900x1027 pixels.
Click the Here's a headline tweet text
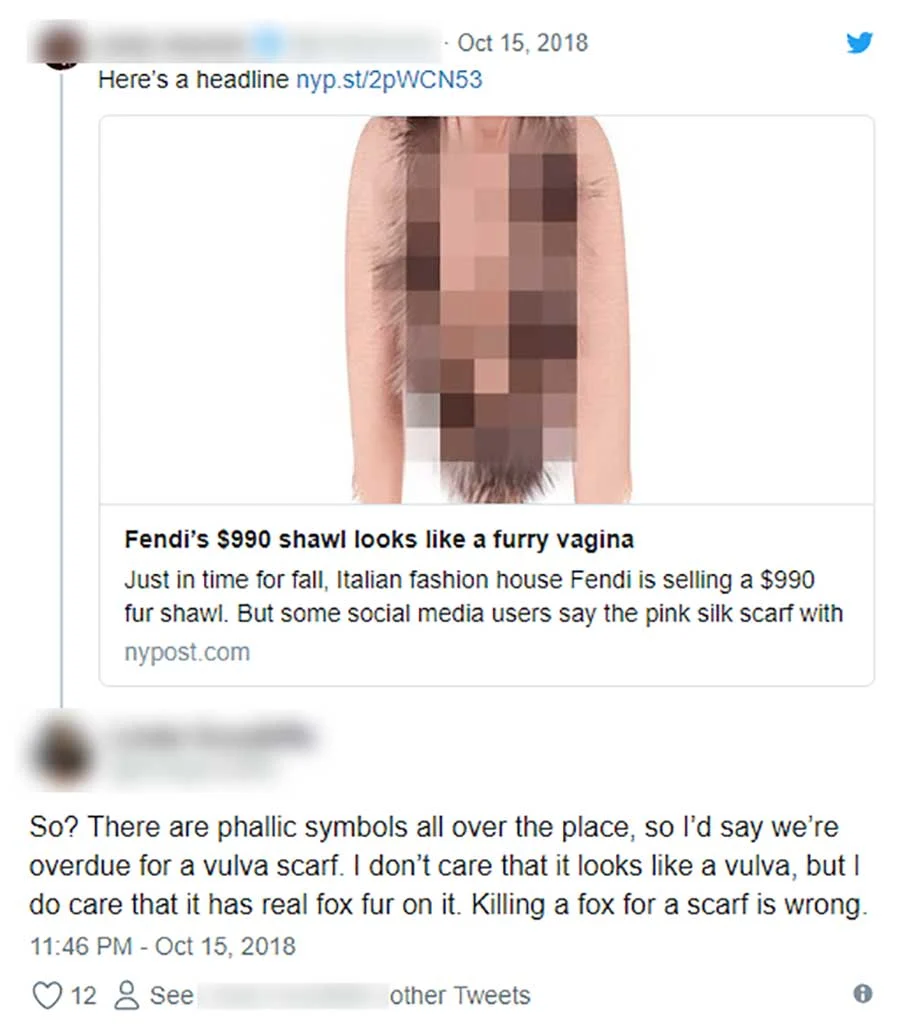(x=193, y=80)
